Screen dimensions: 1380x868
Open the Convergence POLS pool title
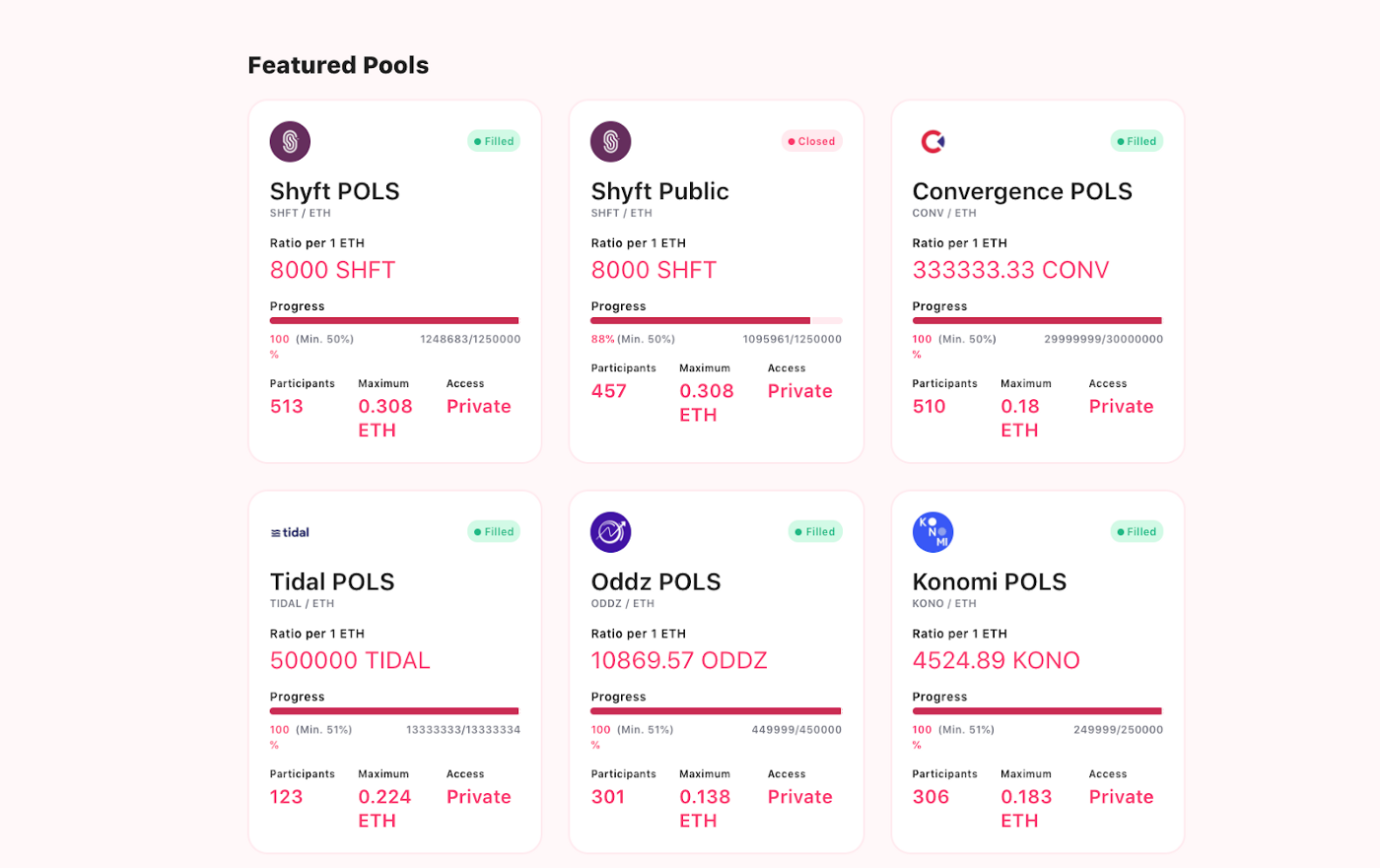(x=1022, y=191)
